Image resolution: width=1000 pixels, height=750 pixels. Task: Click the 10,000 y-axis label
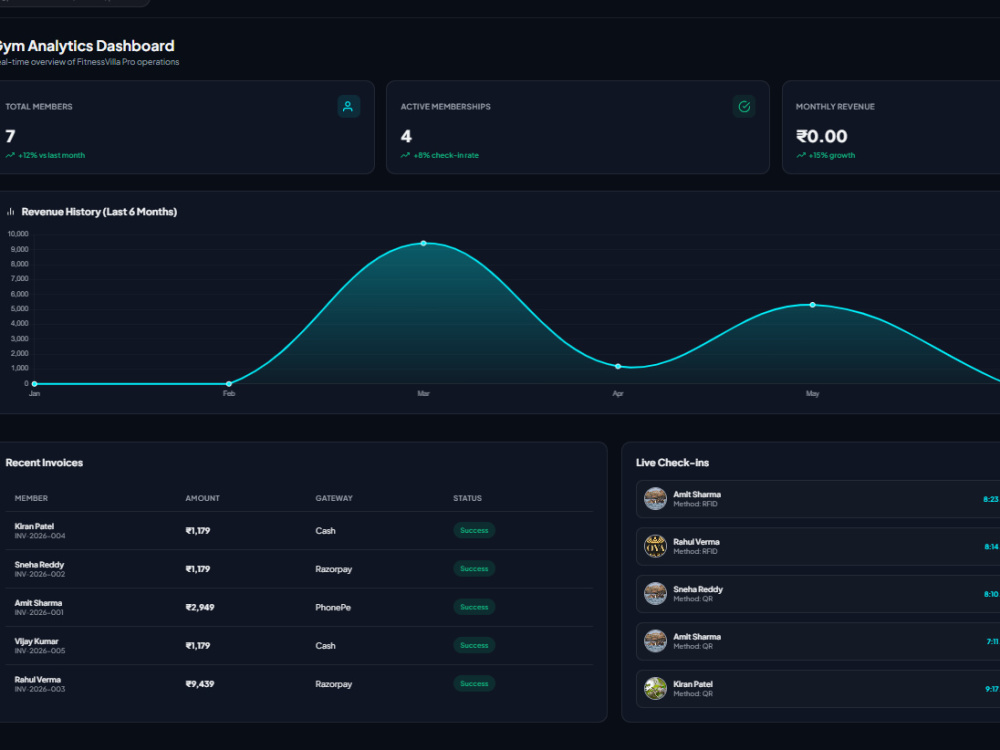18,234
